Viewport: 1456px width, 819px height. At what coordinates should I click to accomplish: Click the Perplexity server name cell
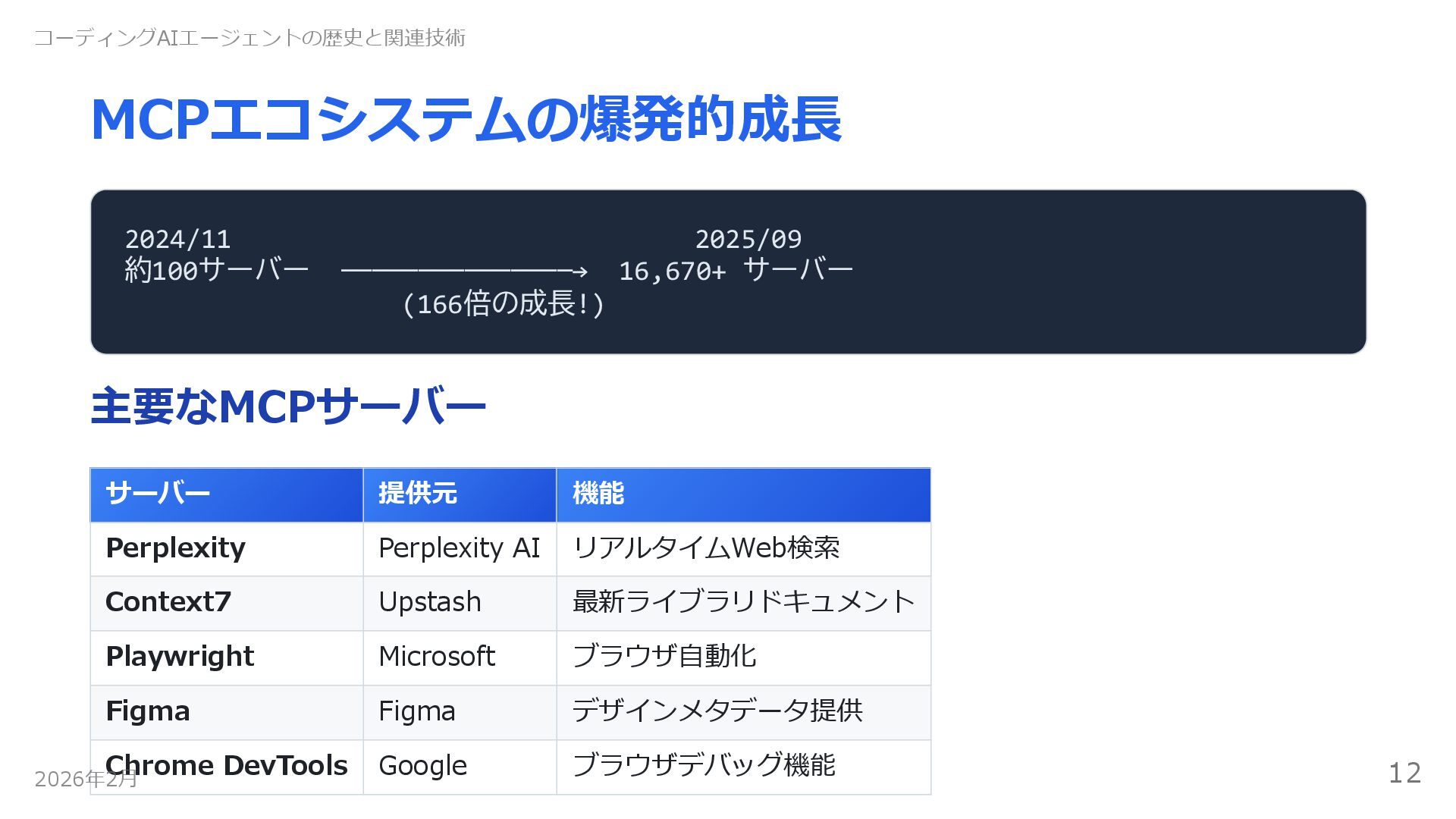(176, 548)
